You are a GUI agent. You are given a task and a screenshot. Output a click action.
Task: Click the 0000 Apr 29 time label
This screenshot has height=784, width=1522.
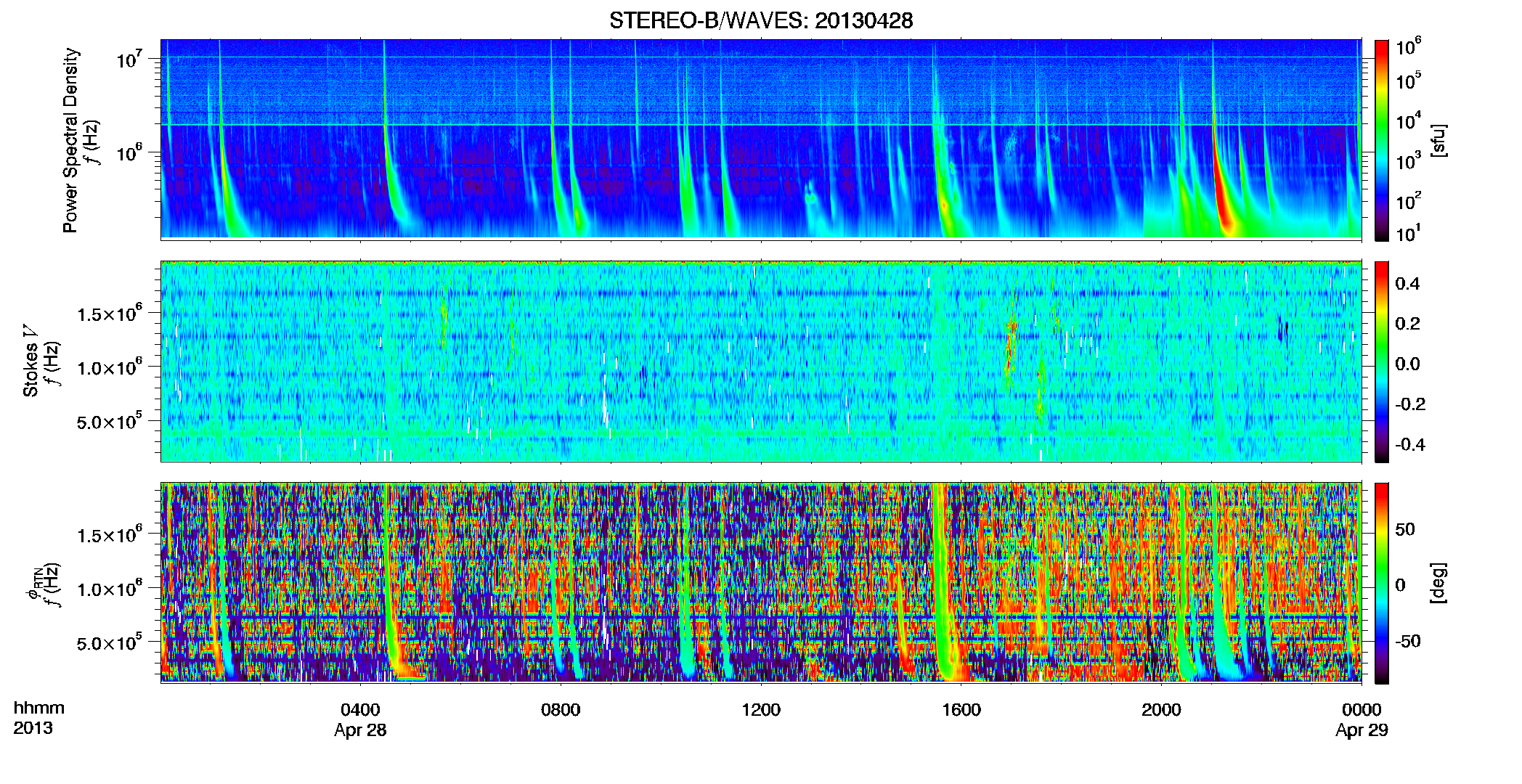tap(1362, 719)
